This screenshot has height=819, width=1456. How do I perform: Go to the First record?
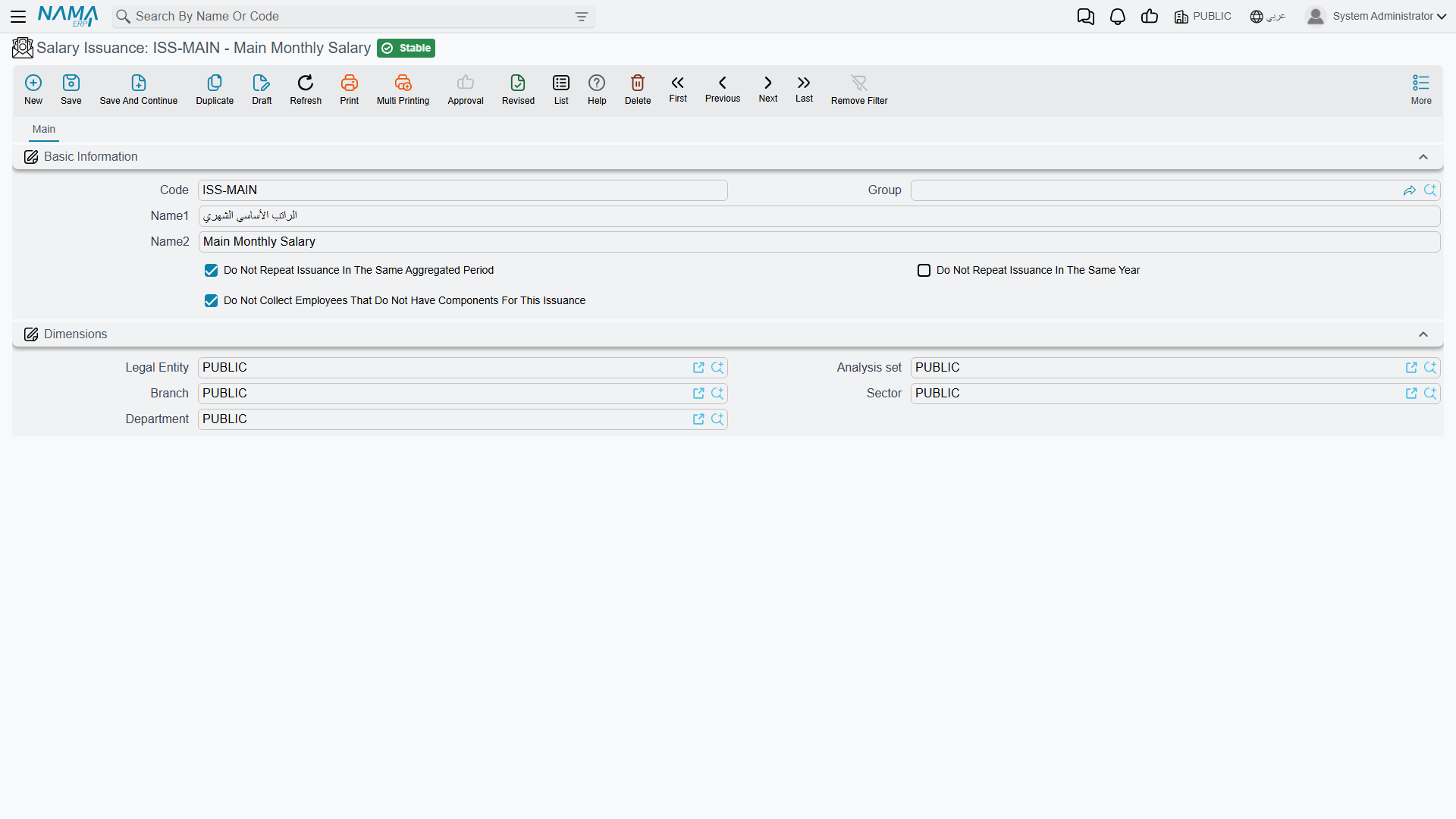pyautogui.click(x=678, y=89)
